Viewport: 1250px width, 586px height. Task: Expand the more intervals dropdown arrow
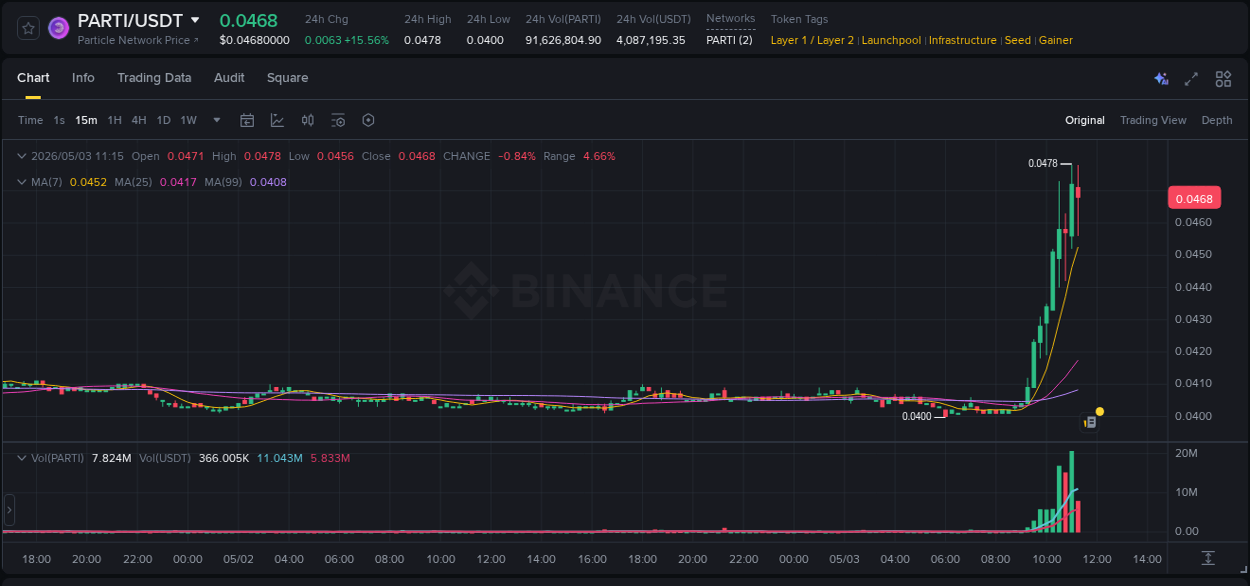217,120
